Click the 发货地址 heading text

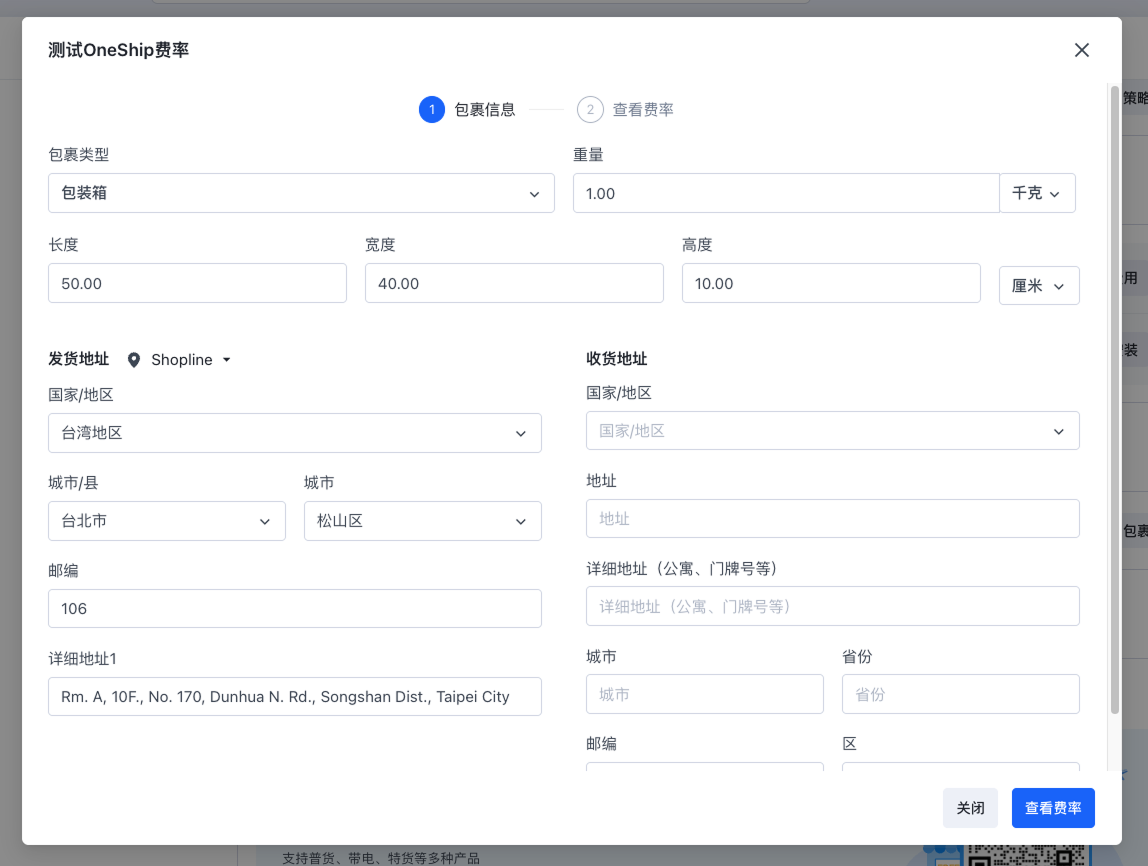tap(78, 359)
